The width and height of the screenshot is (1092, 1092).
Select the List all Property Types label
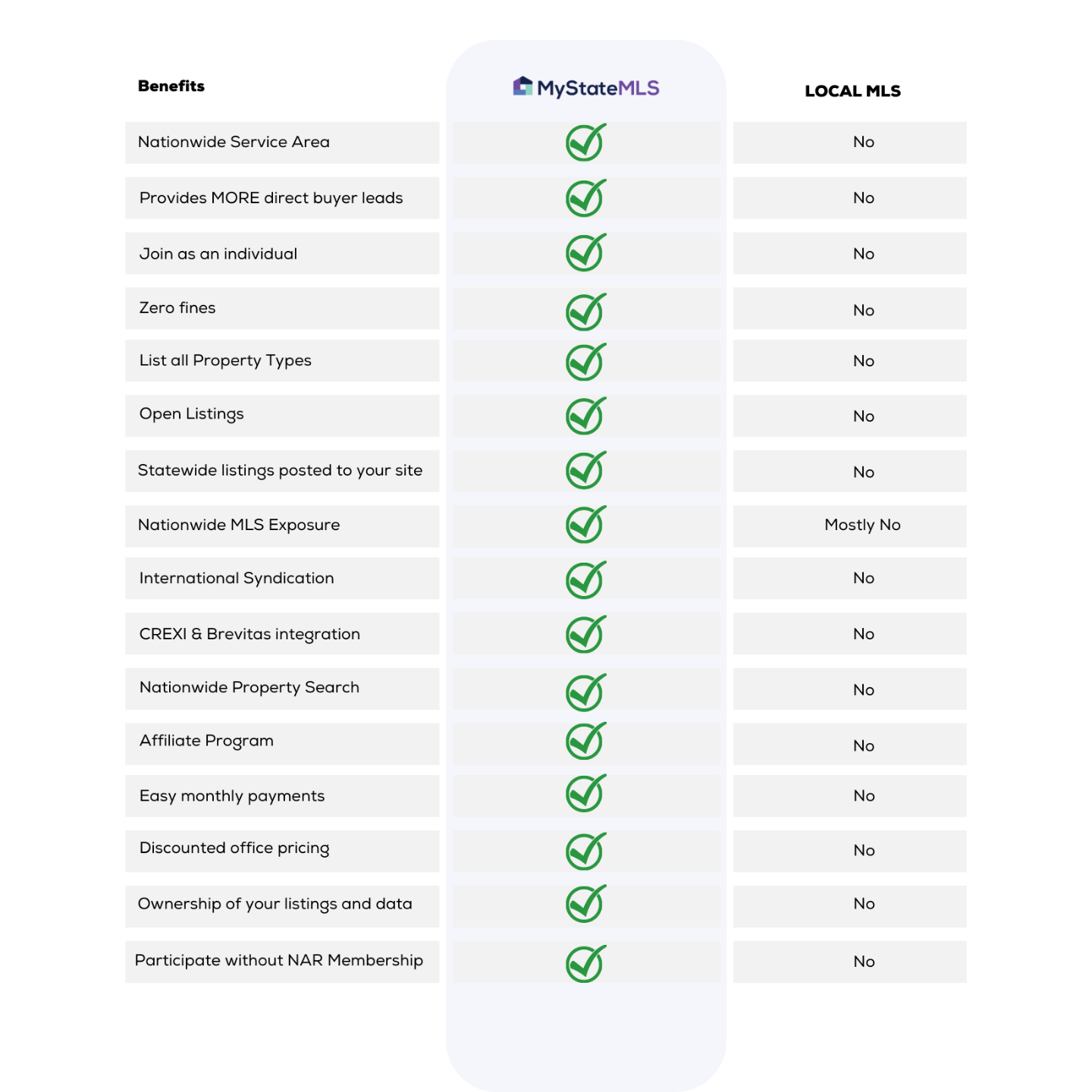coord(225,361)
